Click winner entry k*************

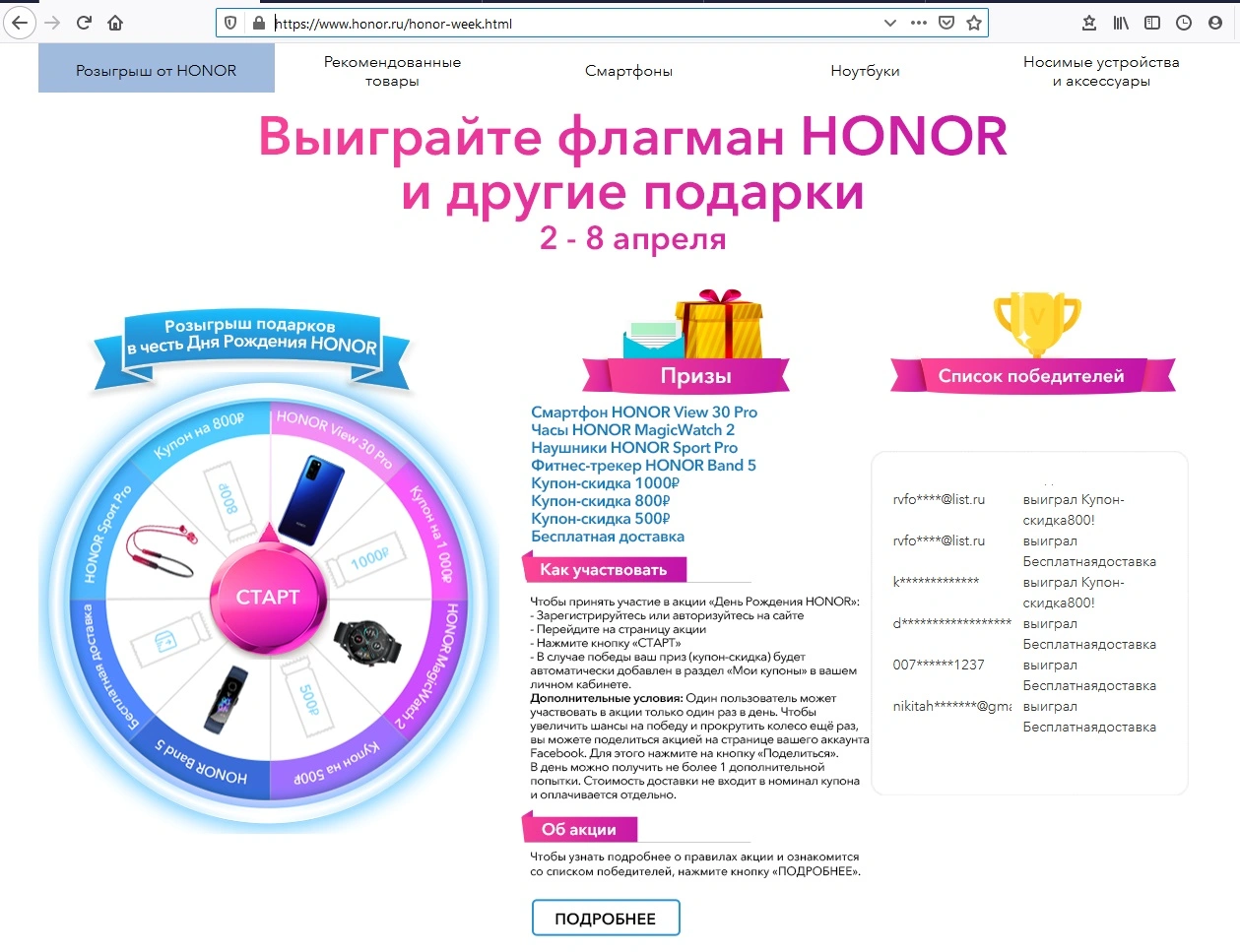[x=936, y=582]
